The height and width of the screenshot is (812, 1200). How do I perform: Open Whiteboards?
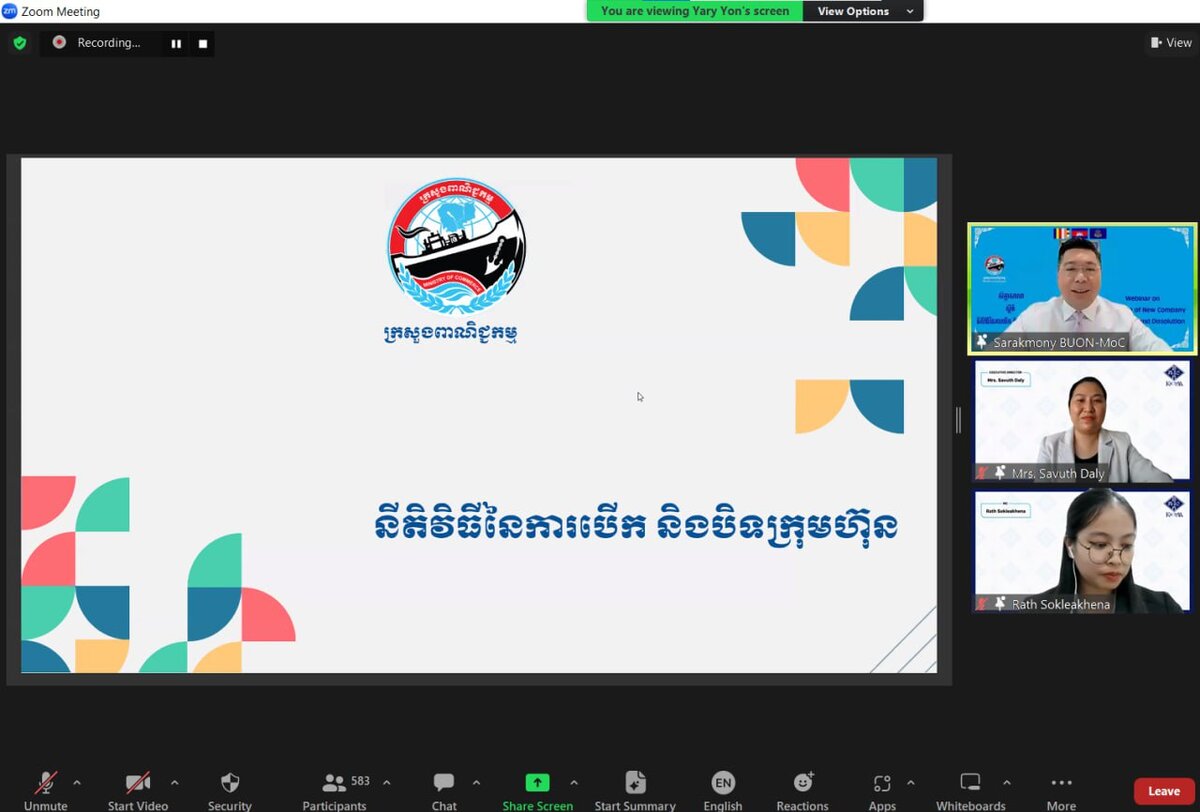pyautogui.click(x=970, y=789)
